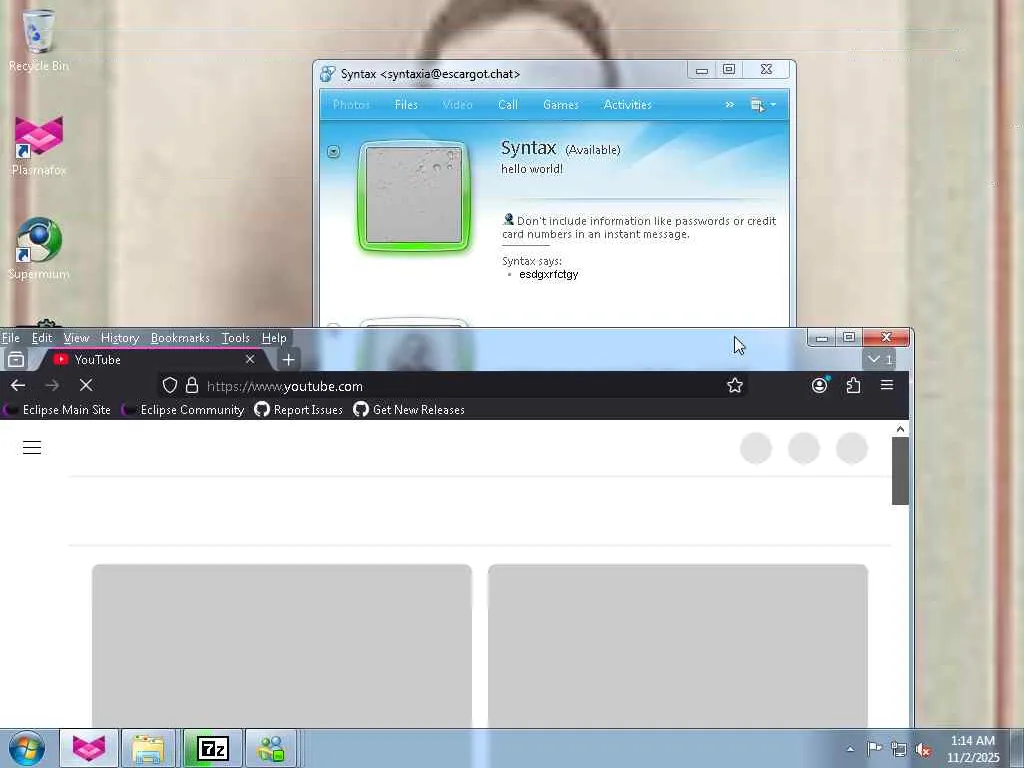The height and width of the screenshot is (768, 1024).
Task: Launch the Supermium desktop shortcut
Action: (39, 248)
